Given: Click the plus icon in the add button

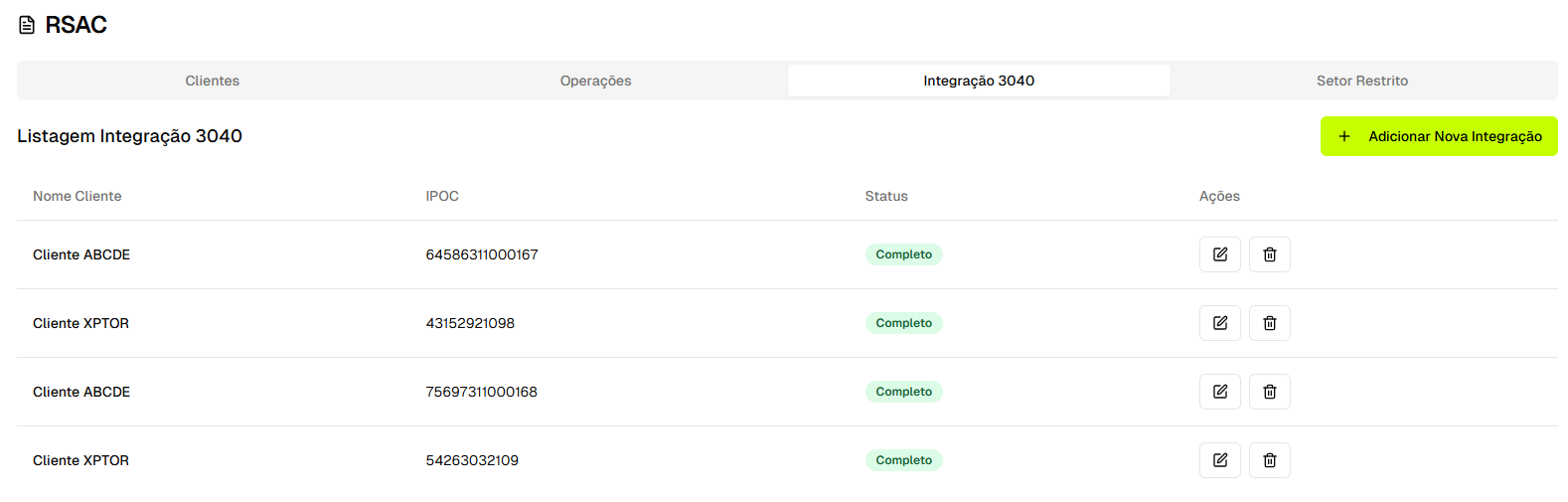Looking at the screenshot, I should pos(1344,136).
